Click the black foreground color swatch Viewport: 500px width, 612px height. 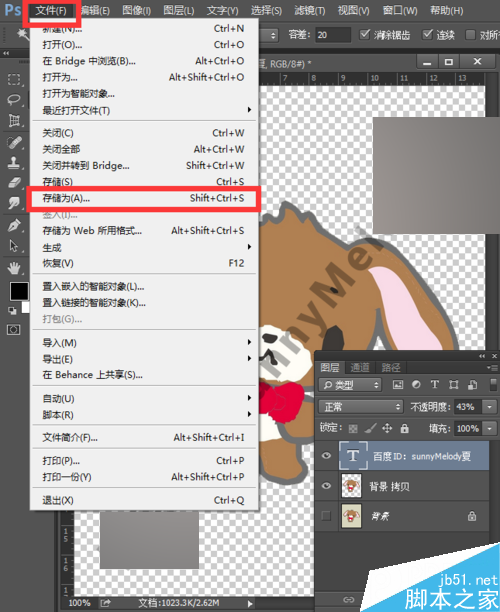[x=19, y=291]
